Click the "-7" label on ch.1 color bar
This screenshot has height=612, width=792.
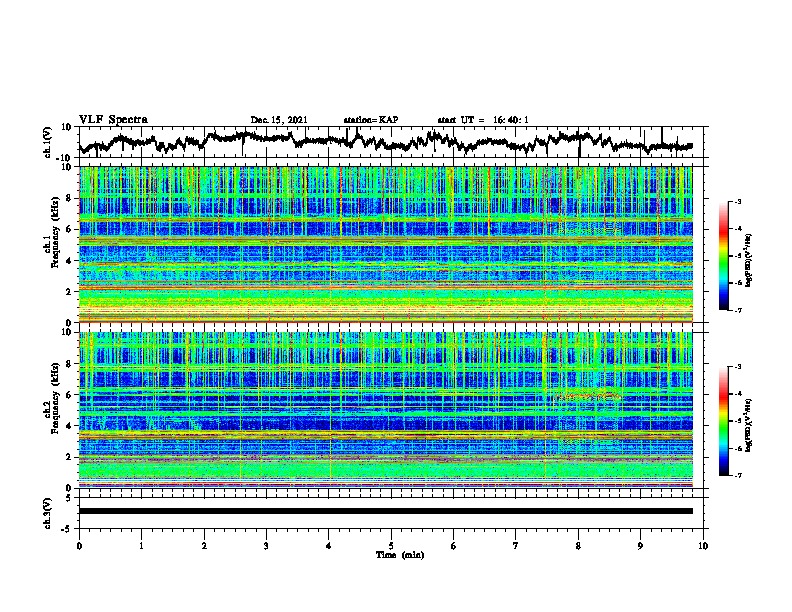pyautogui.click(x=737, y=310)
